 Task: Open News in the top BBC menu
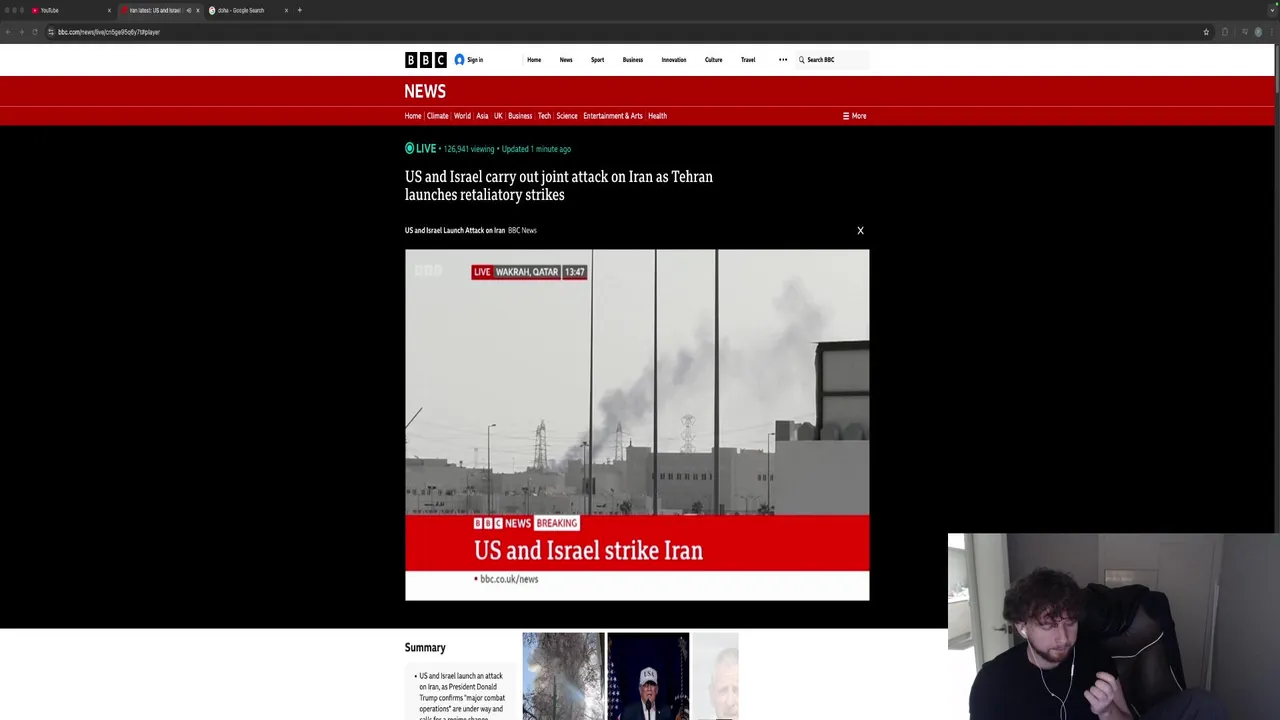point(566,60)
